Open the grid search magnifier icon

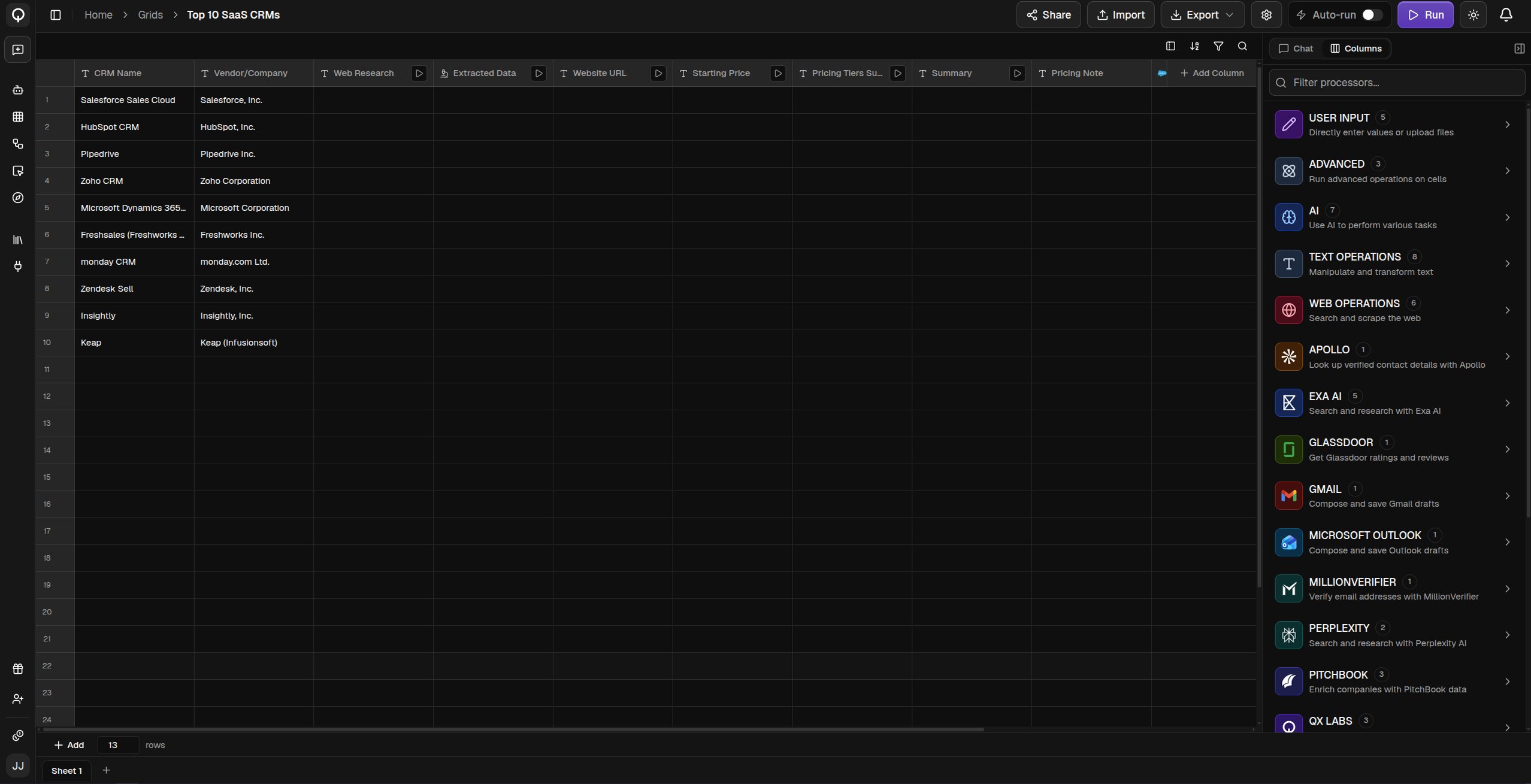point(1242,46)
